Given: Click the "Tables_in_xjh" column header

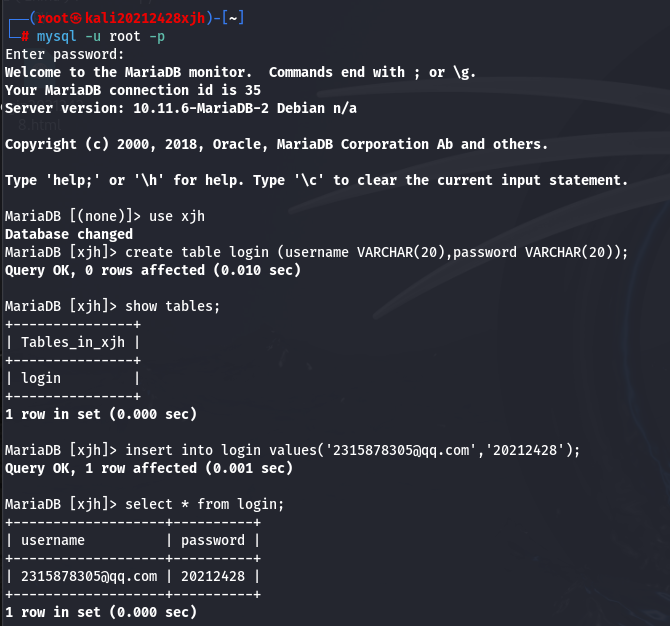Looking at the screenshot, I should point(73,342).
